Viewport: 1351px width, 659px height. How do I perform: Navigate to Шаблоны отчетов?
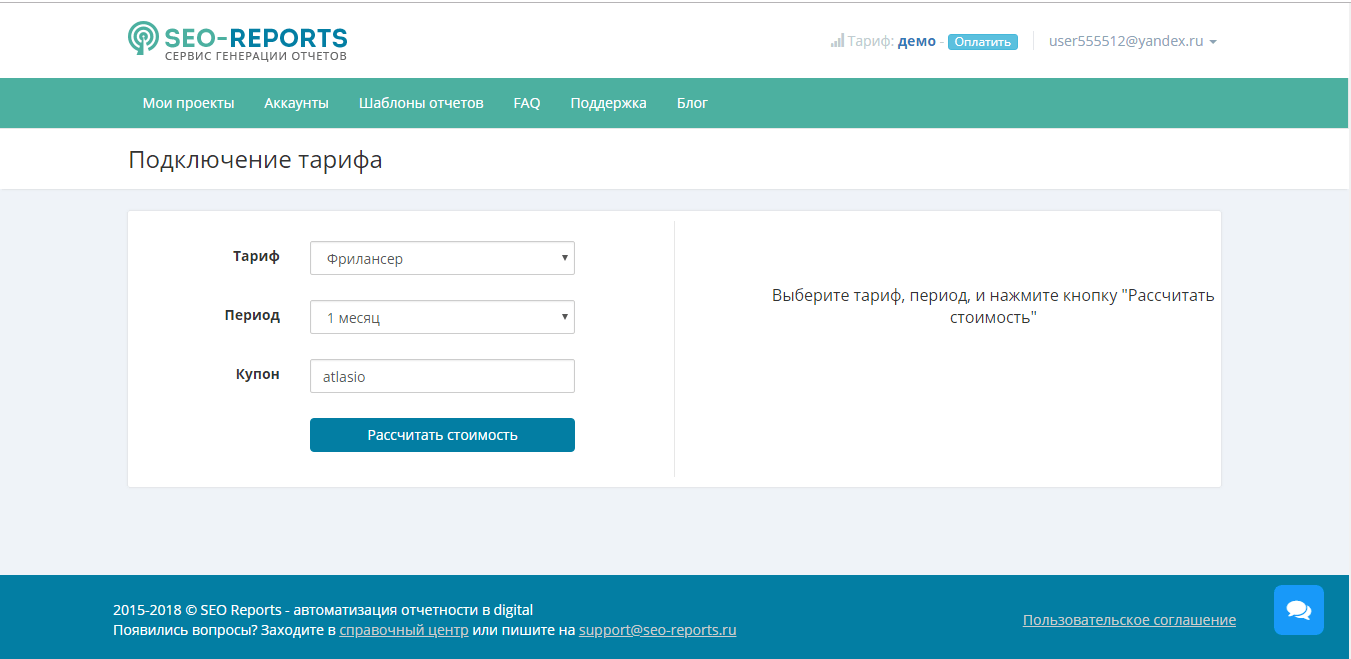[x=421, y=103]
